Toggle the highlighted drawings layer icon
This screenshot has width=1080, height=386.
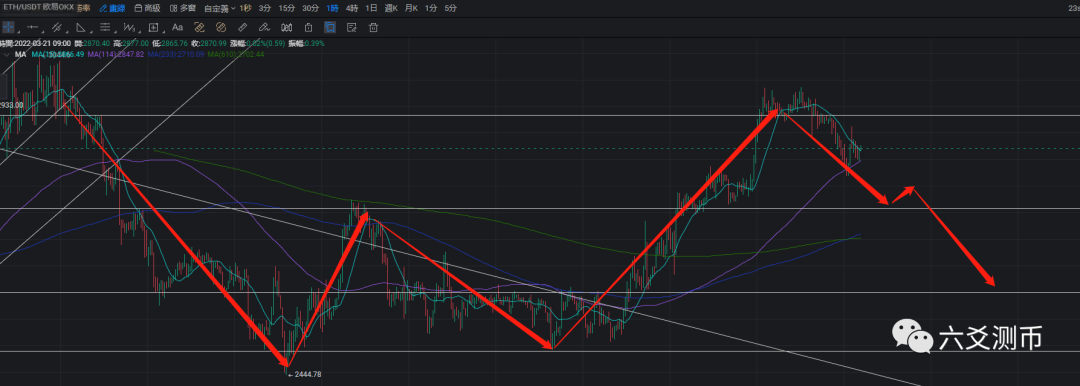point(330,28)
